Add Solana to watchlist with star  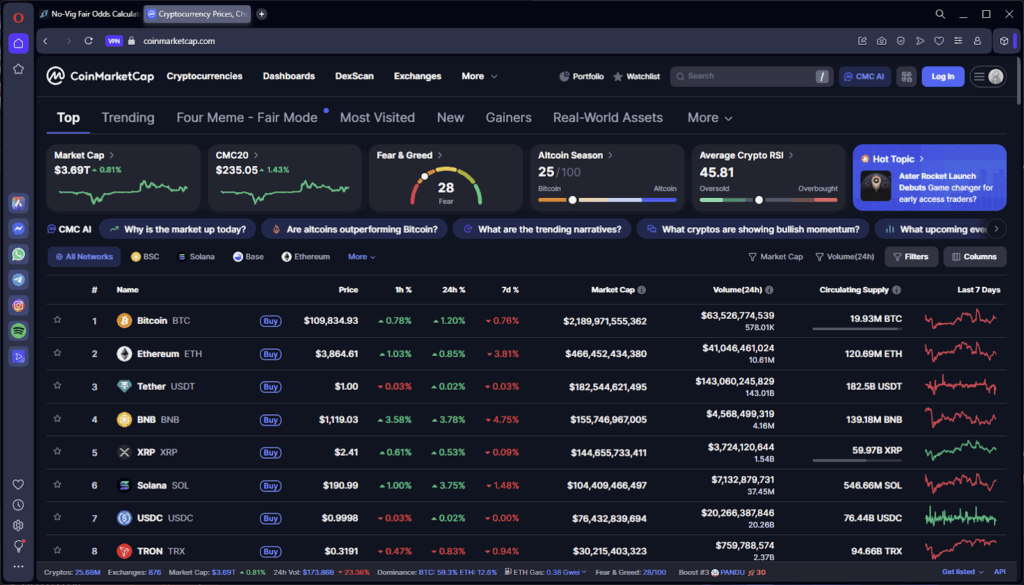tap(57, 484)
